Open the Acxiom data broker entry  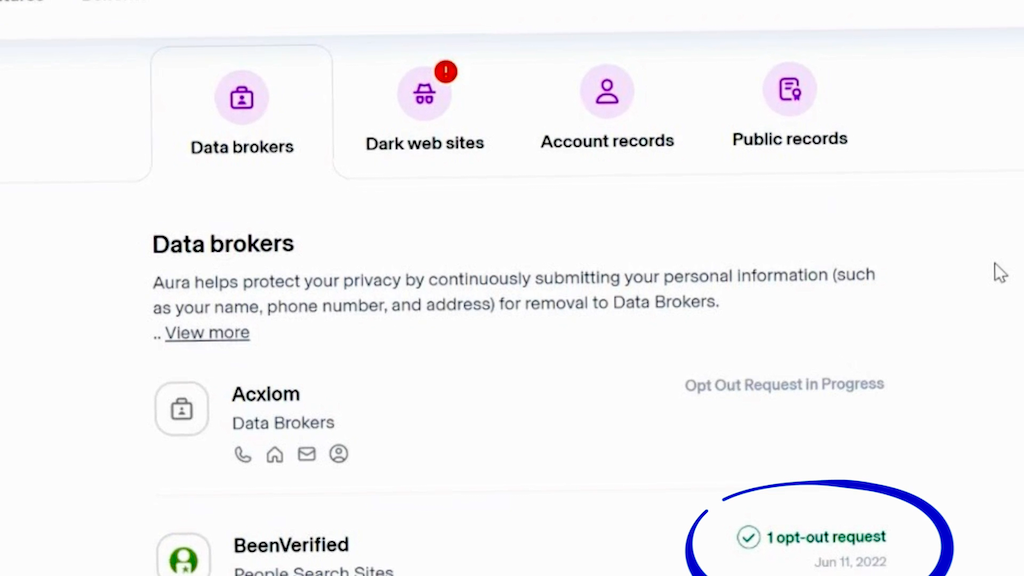(x=266, y=394)
